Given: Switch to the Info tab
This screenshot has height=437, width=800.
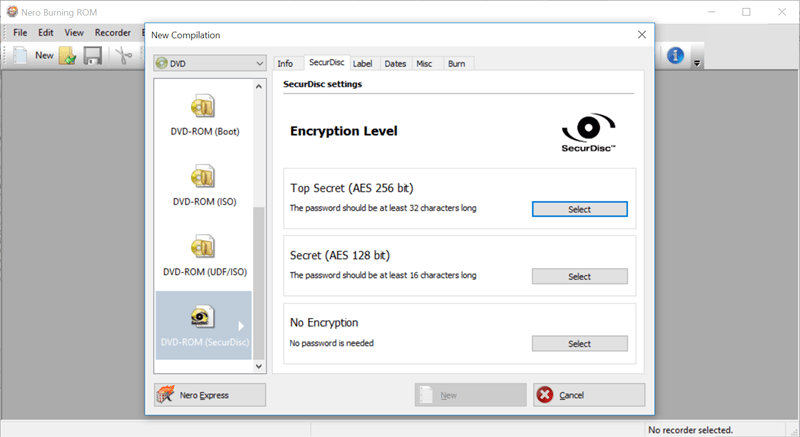Looking at the screenshot, I should pyautogui.click(x=285, y=64).
